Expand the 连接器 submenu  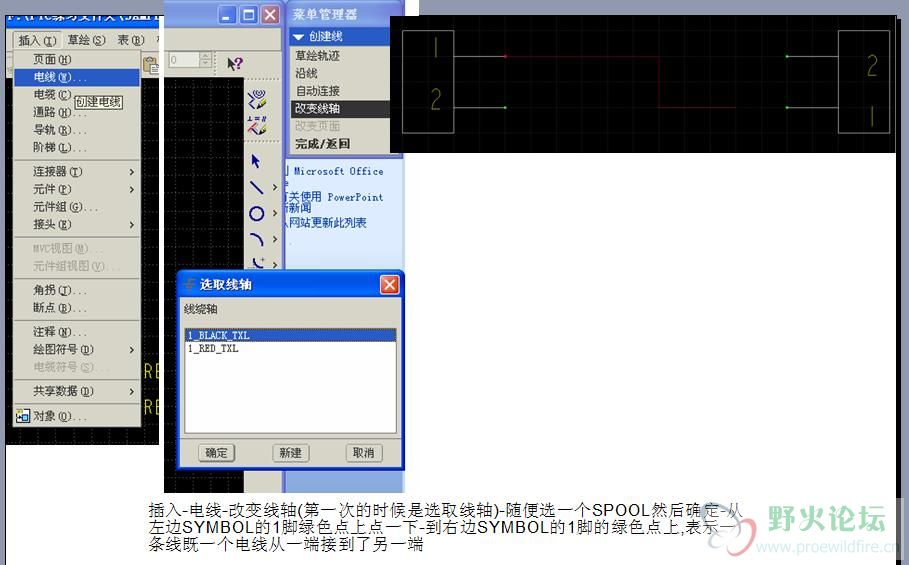point(77,172)
